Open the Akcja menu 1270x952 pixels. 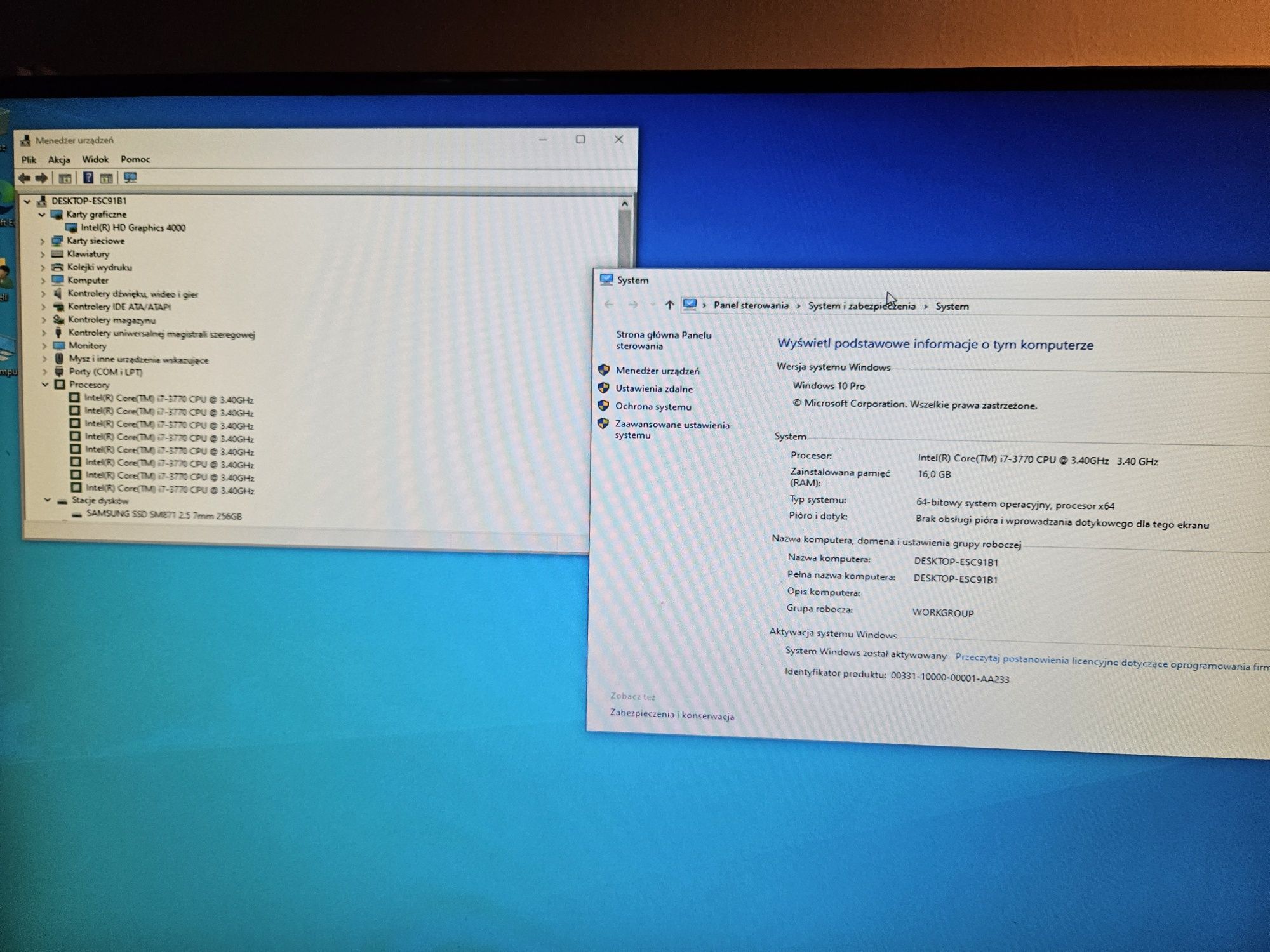click(x=59, y=160)
